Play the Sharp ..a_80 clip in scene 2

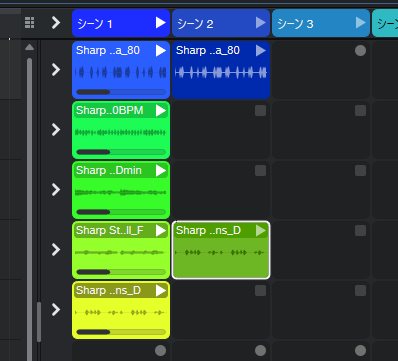pos(261,51)
